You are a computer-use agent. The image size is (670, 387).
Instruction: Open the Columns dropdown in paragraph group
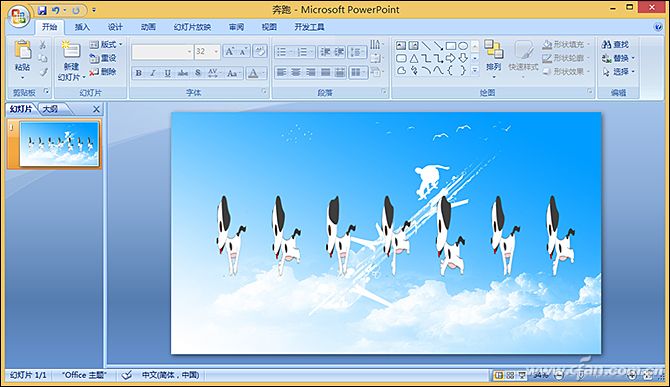click(x=358, y=73)
